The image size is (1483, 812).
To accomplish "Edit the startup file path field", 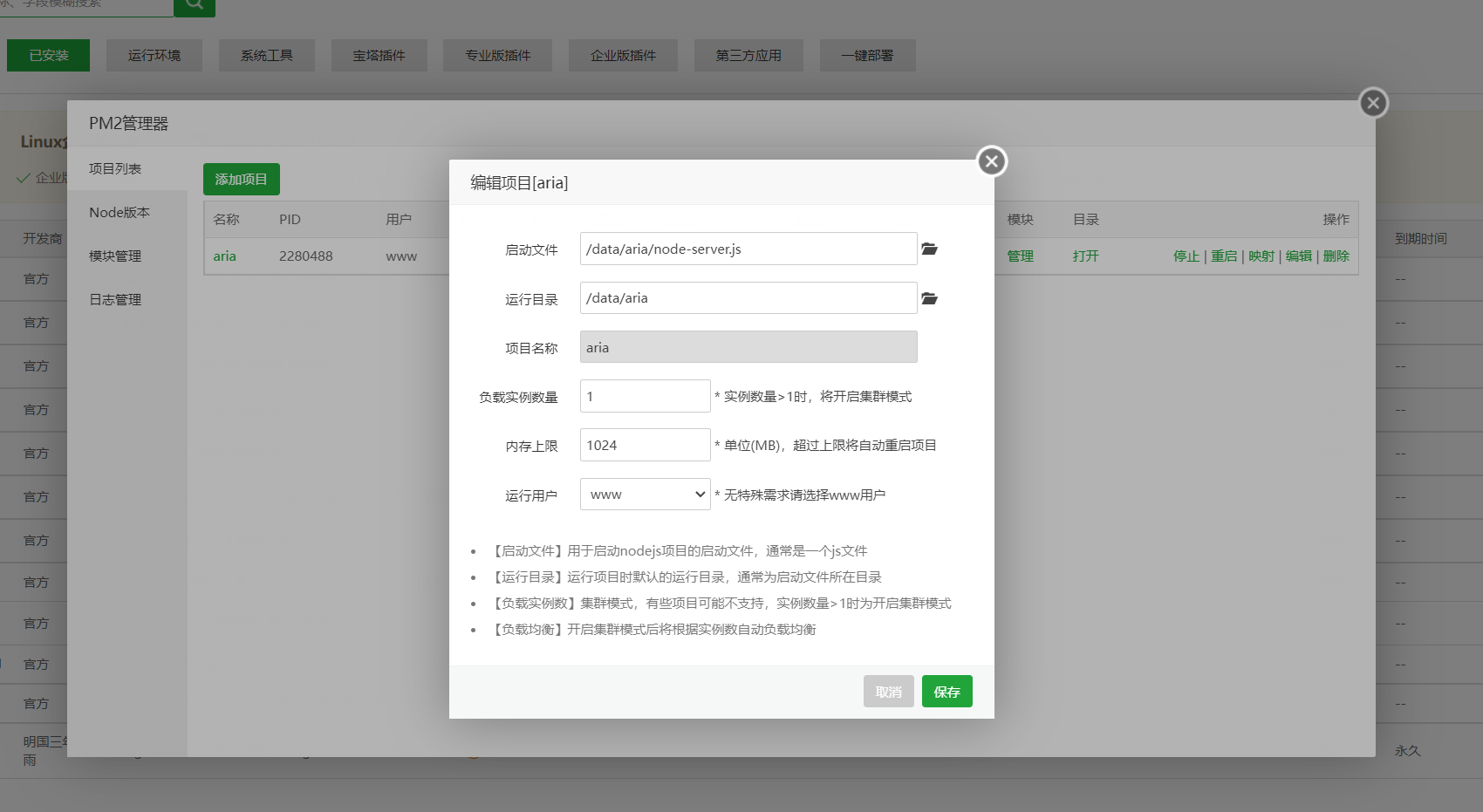I will coord(748,249).
